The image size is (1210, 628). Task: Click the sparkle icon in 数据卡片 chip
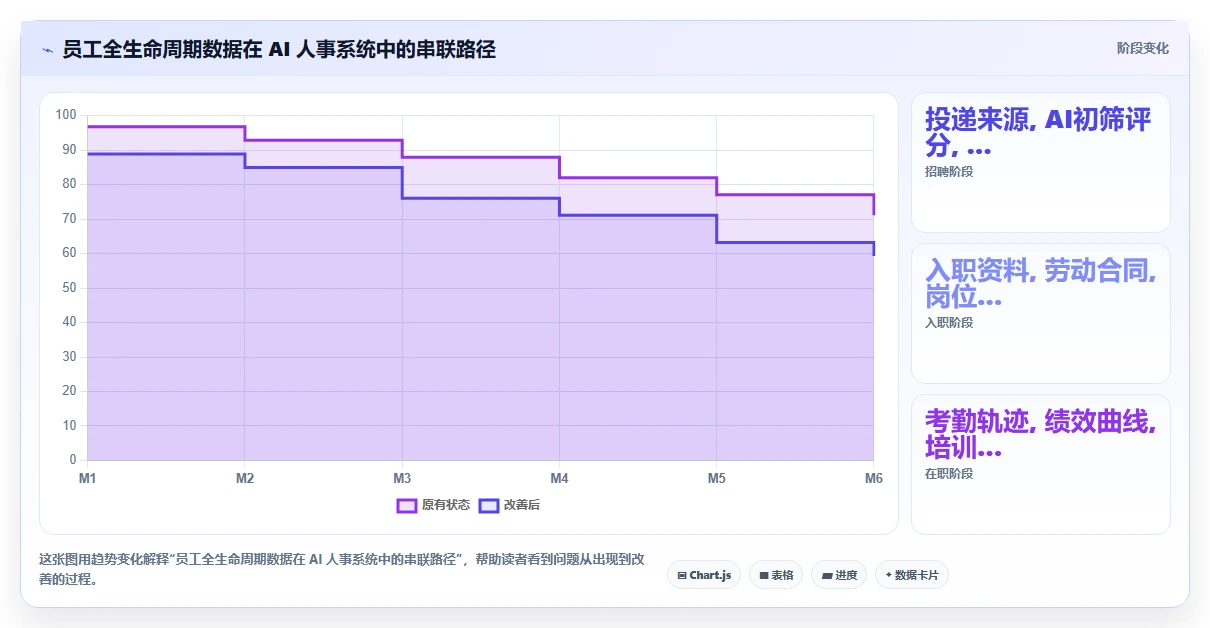[x=888, y=575]
